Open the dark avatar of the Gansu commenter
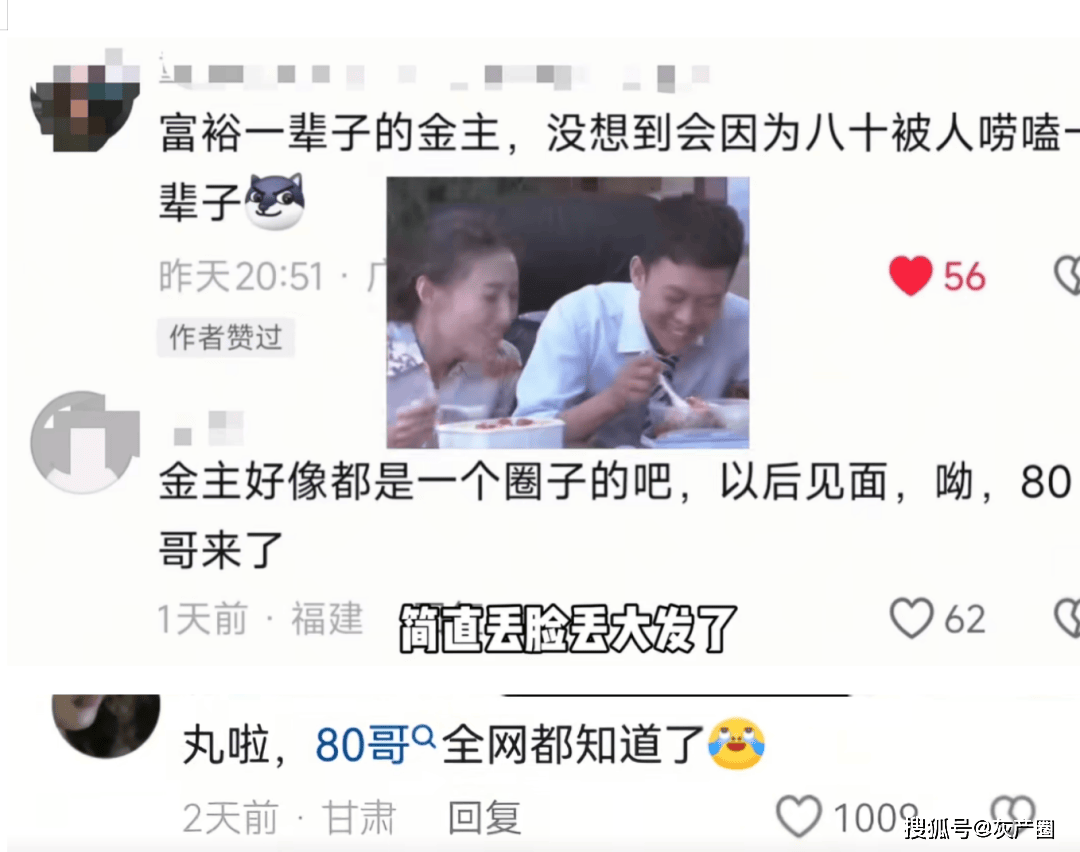This screenshot has width=1080, height=852. pyautogui.click(x=106, y=725)
